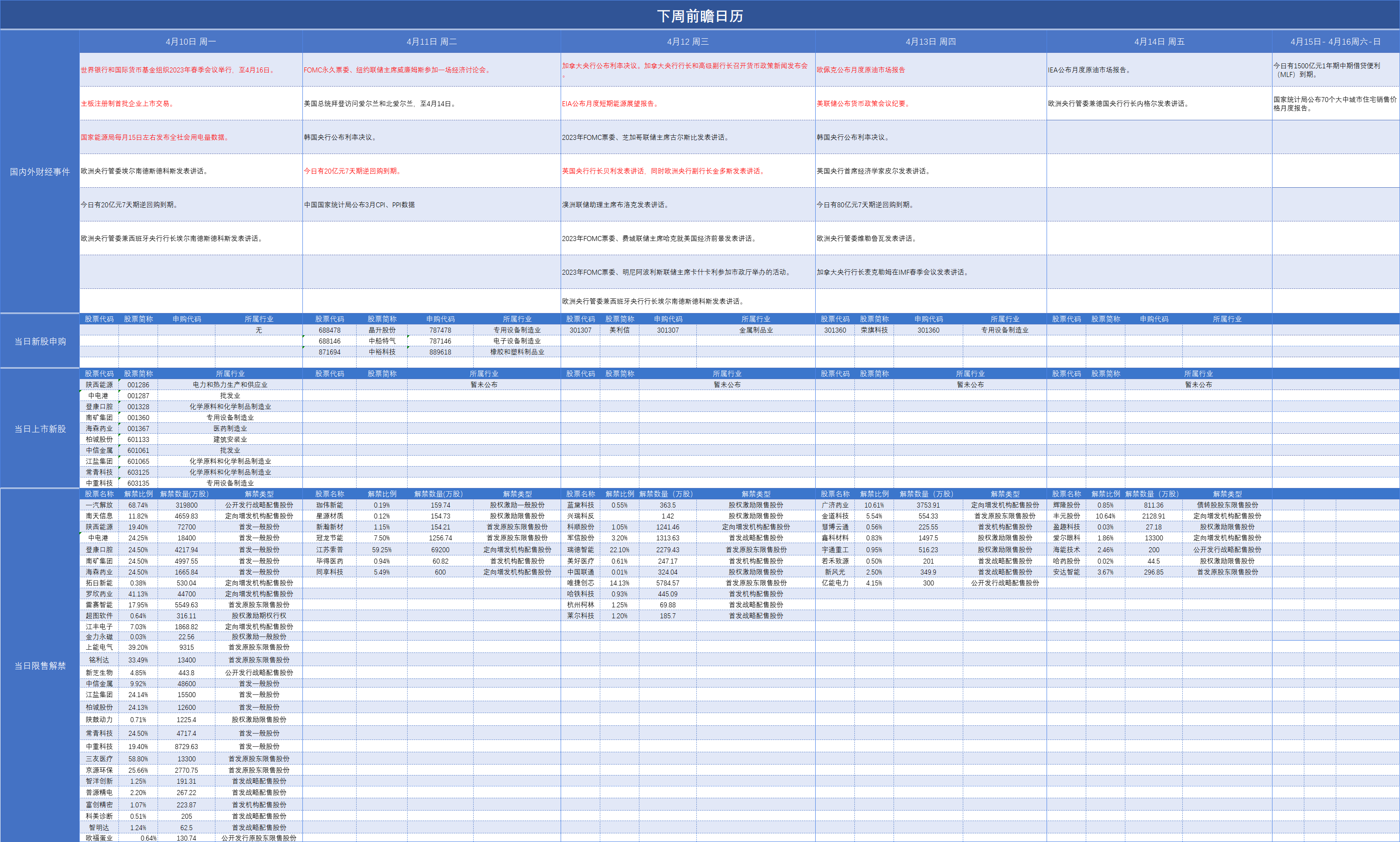The height and width of the screenshot is (842, 1400).
Task: Select the cell 国家能源局每月15日左右发布全社会用电量数据。
Action: tap(190, 137)
